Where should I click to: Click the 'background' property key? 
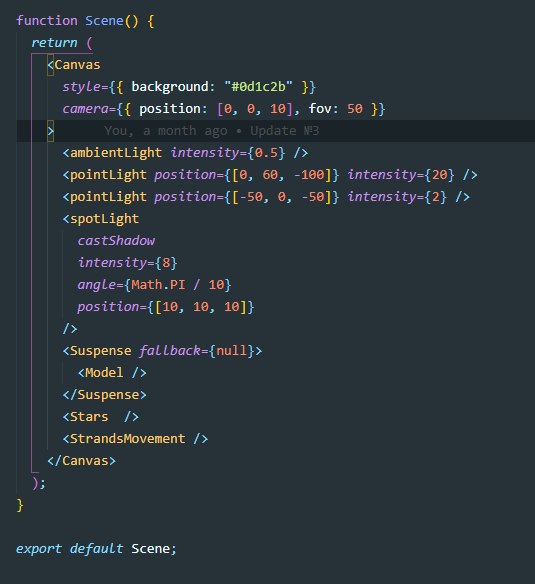[170, 87]
